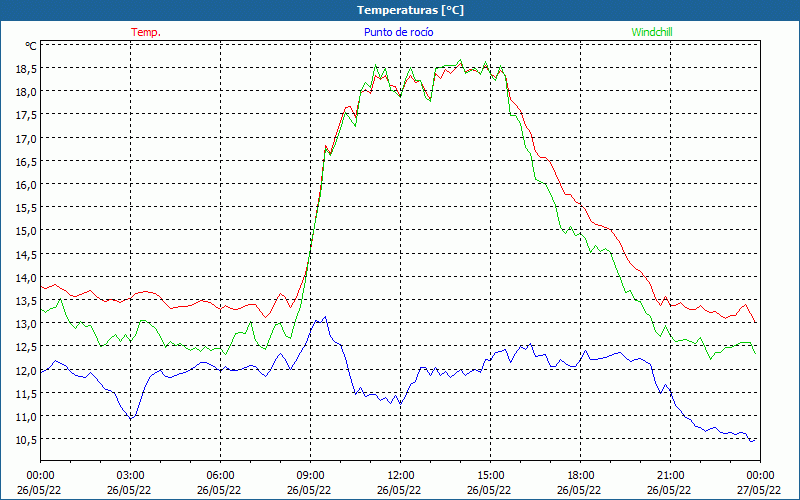Click the 15:00 time axis label
Viewport: 800px width, 500px height.
[490, 475]
